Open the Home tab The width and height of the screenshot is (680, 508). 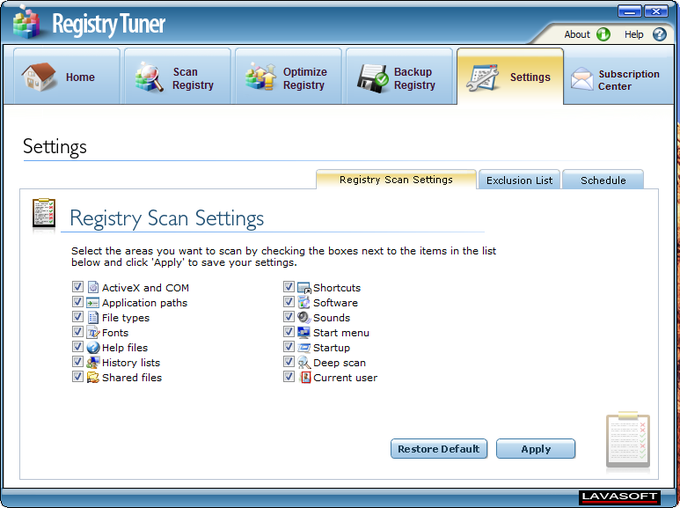(x=66, y=76)
